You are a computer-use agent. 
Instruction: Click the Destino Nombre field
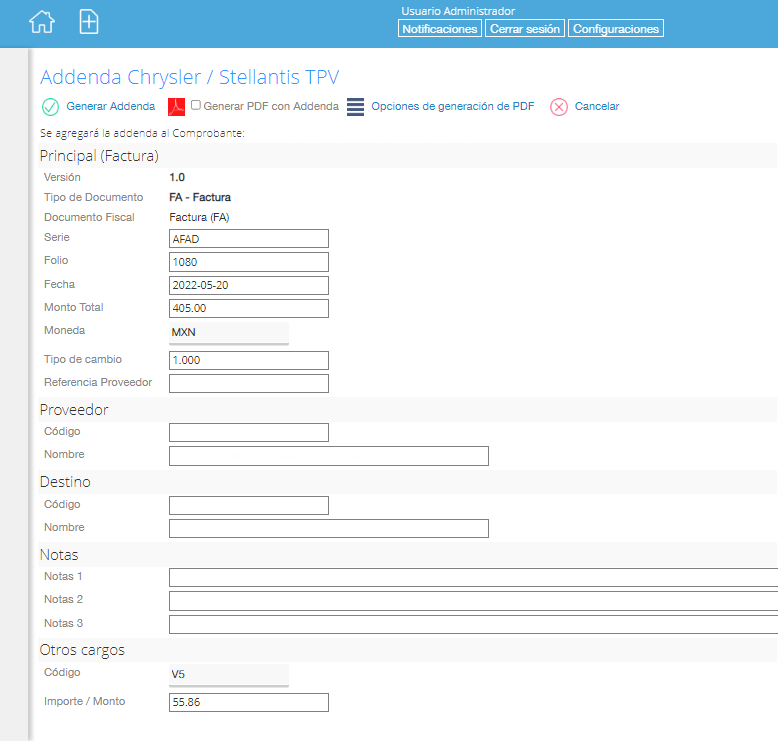pos(329,529)
